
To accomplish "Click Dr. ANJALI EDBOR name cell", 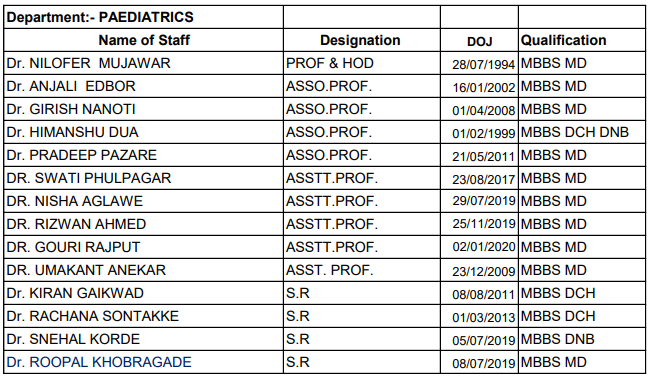I will pyautogui.click(x=144, y=86).
